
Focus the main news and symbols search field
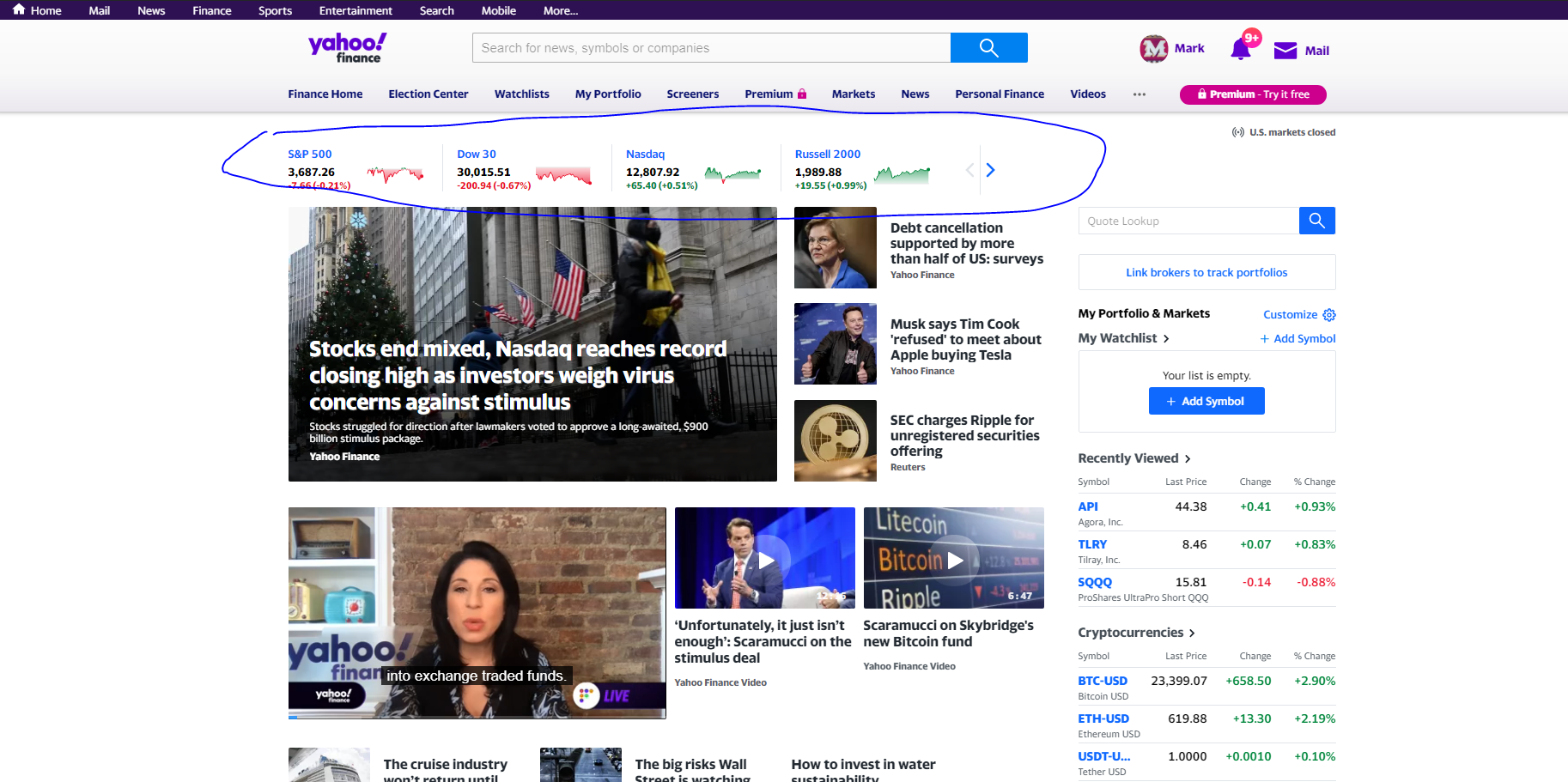click(x=711, y=48)
